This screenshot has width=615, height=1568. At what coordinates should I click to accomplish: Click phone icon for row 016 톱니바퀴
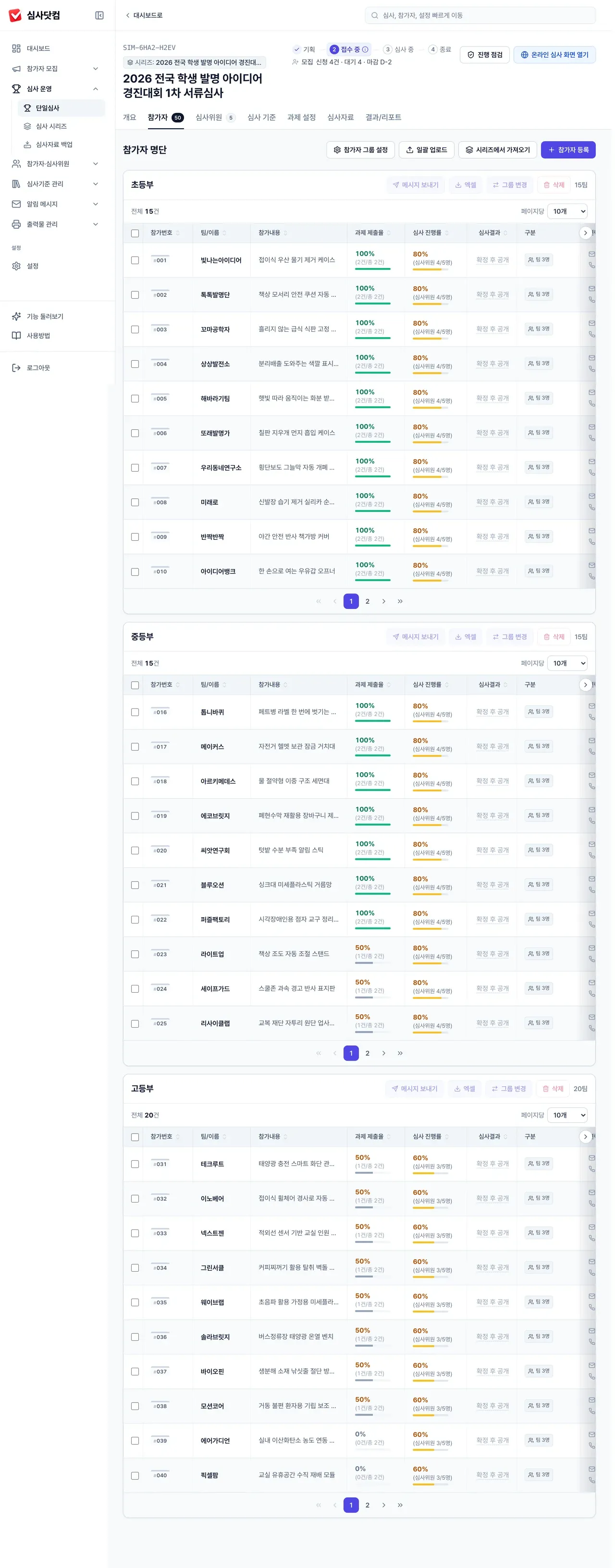tap(591, 717)
